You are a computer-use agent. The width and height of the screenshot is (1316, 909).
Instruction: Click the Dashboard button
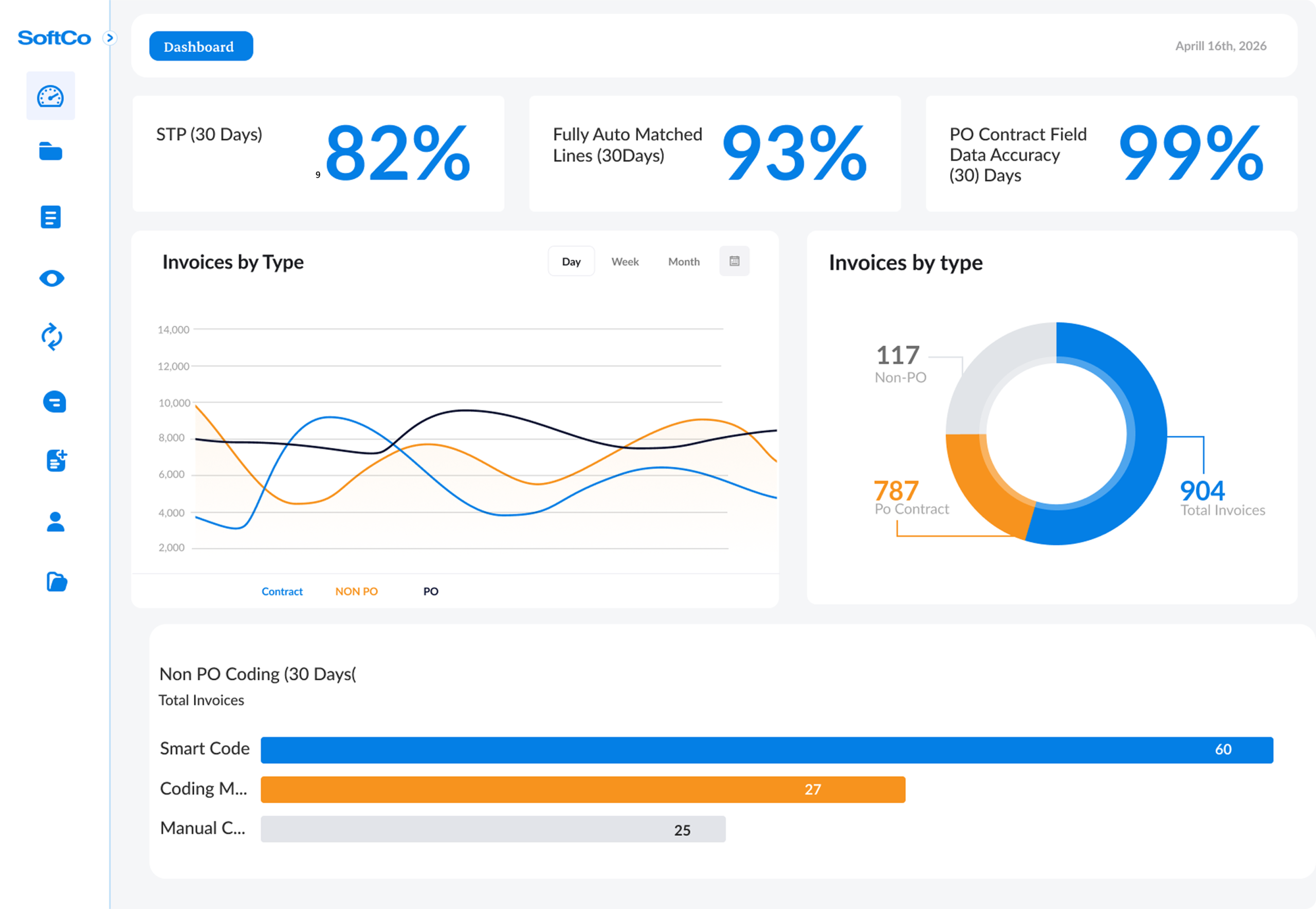point(201,46)
